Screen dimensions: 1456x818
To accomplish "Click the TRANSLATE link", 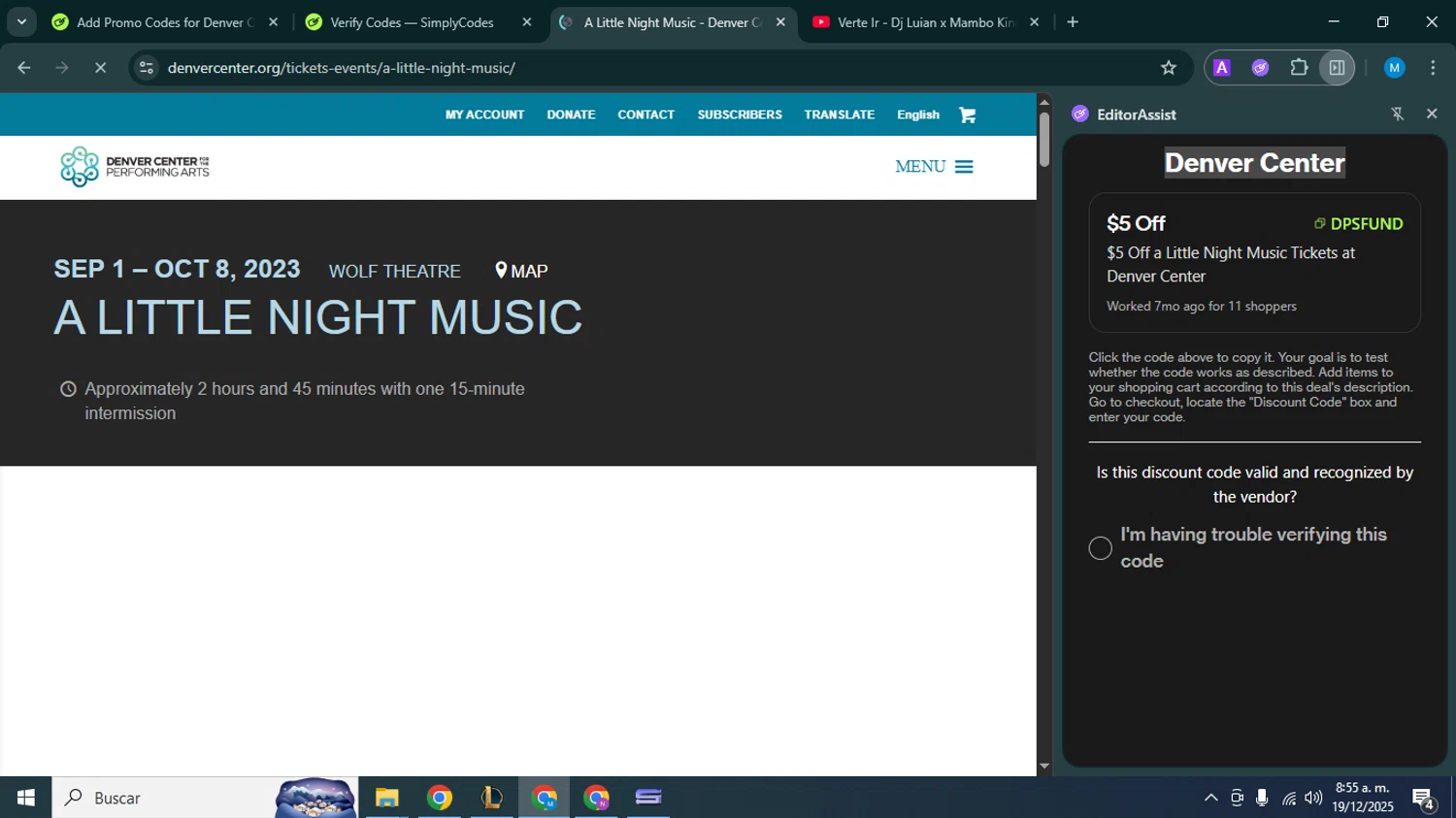I will [x=840, y=115].
